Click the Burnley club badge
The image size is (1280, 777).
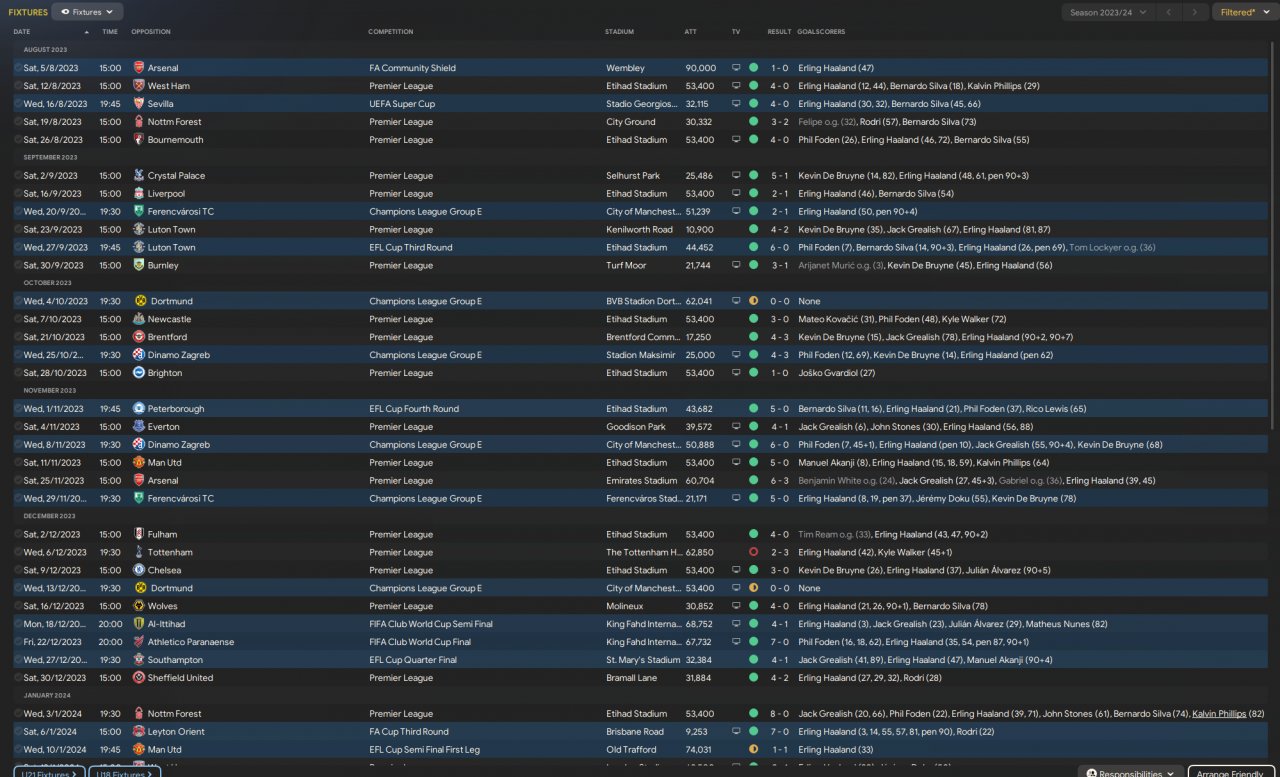(x=139, y=266)
